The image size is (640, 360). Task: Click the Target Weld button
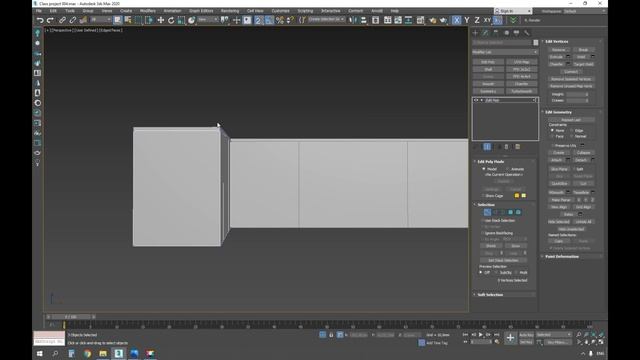pos(584,64)
